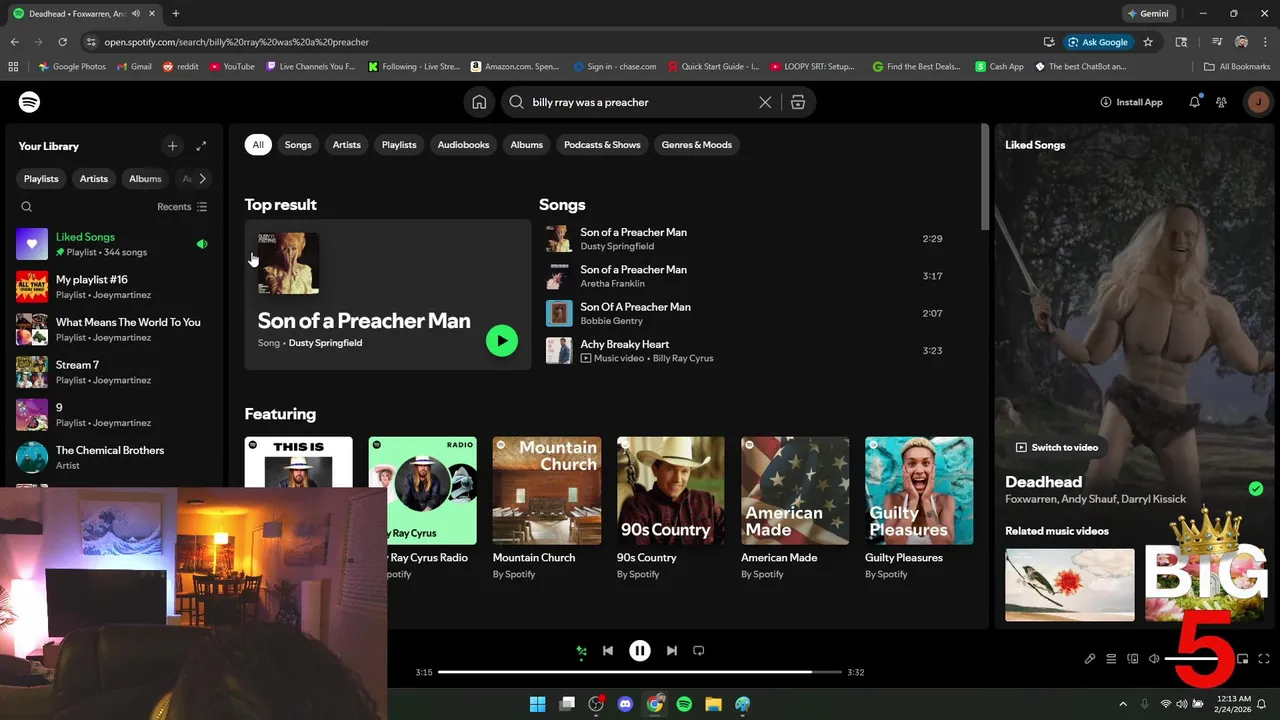The image size is (1280, 720).
Task: Select Genres & Moods filter
Action: tap(697, 145)
